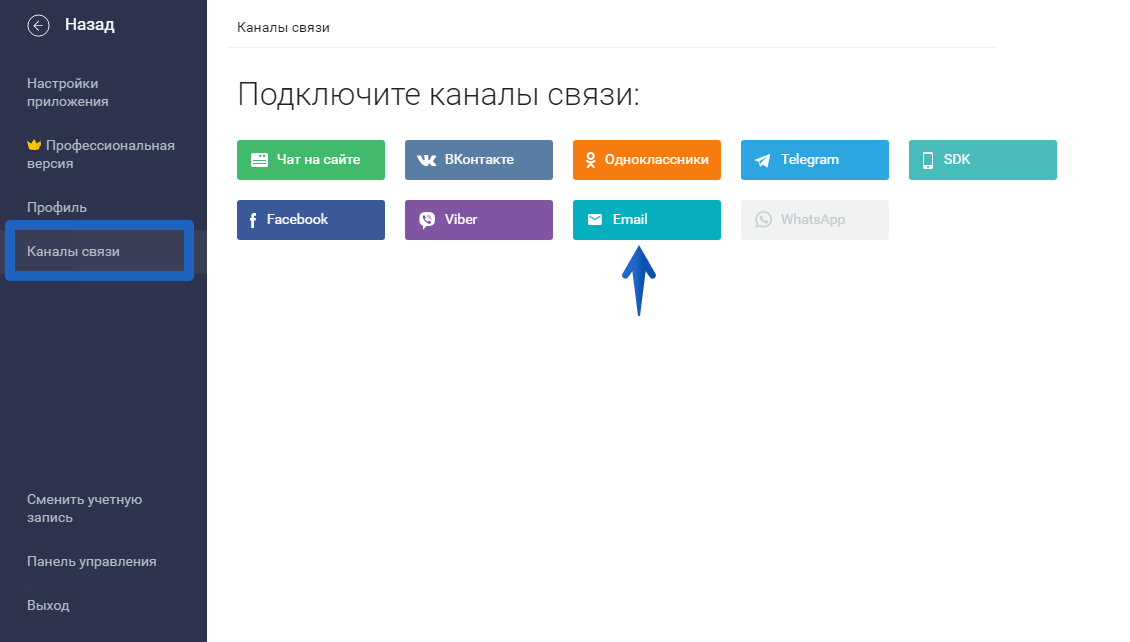Screen dimensions: 1130x642
Task: Go back via Назад label
Action: (89, 24)
